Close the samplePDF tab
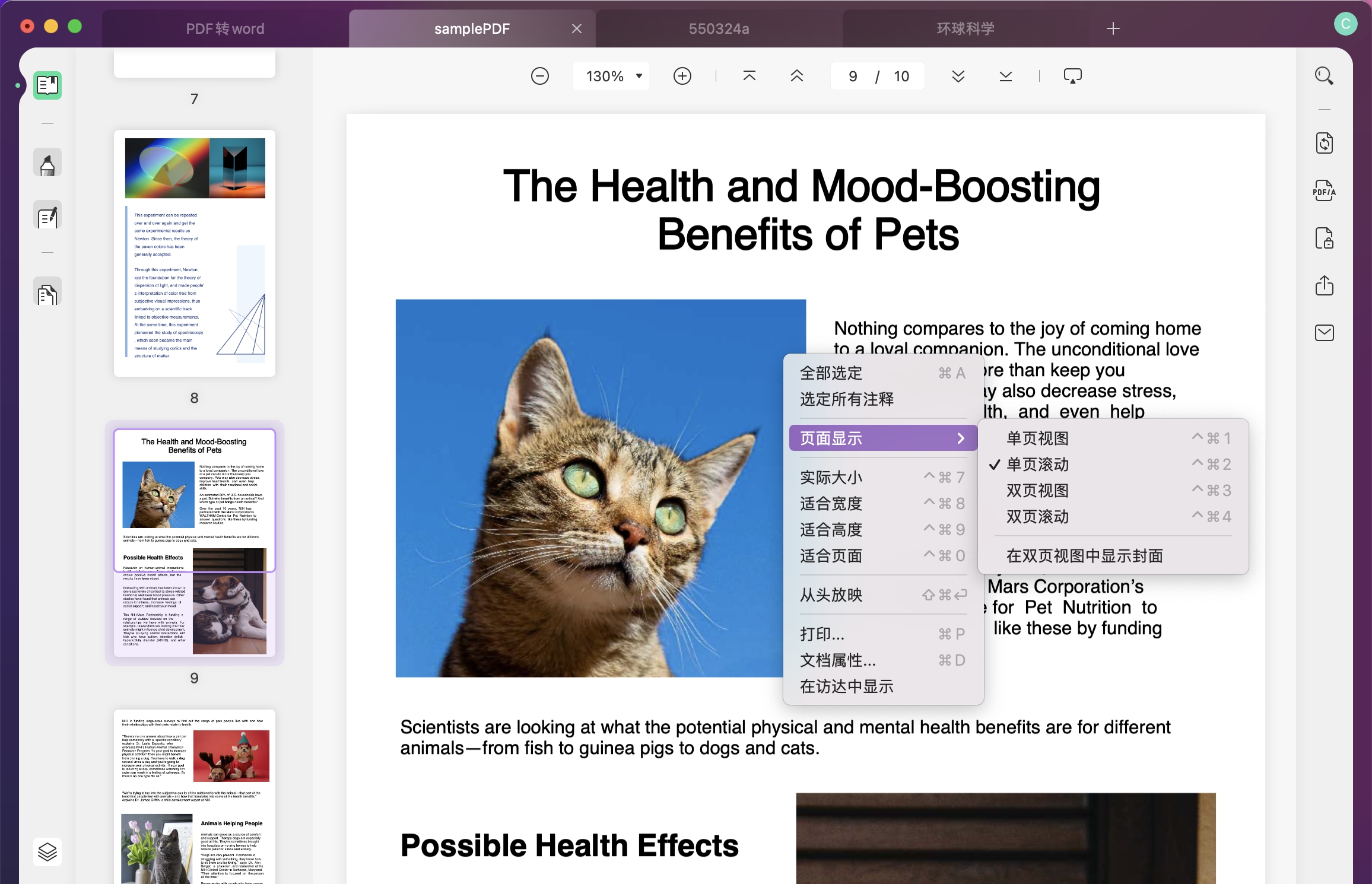Screen dimensions: 1372x884 577,28
